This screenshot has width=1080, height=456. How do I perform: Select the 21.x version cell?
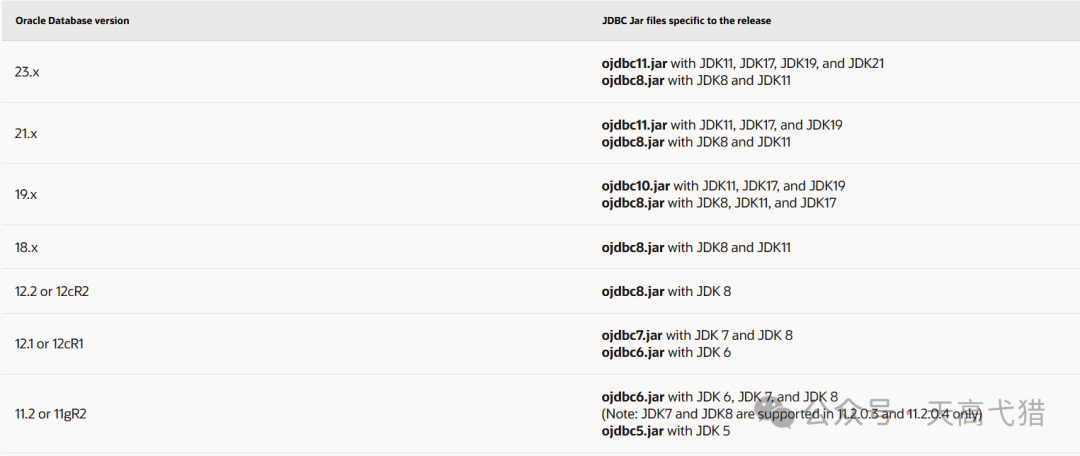tap(27, 133)
